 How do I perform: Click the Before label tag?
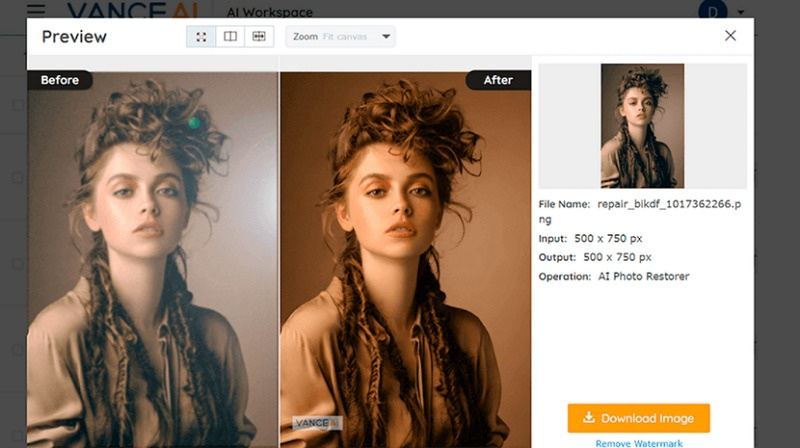[60, 80]
